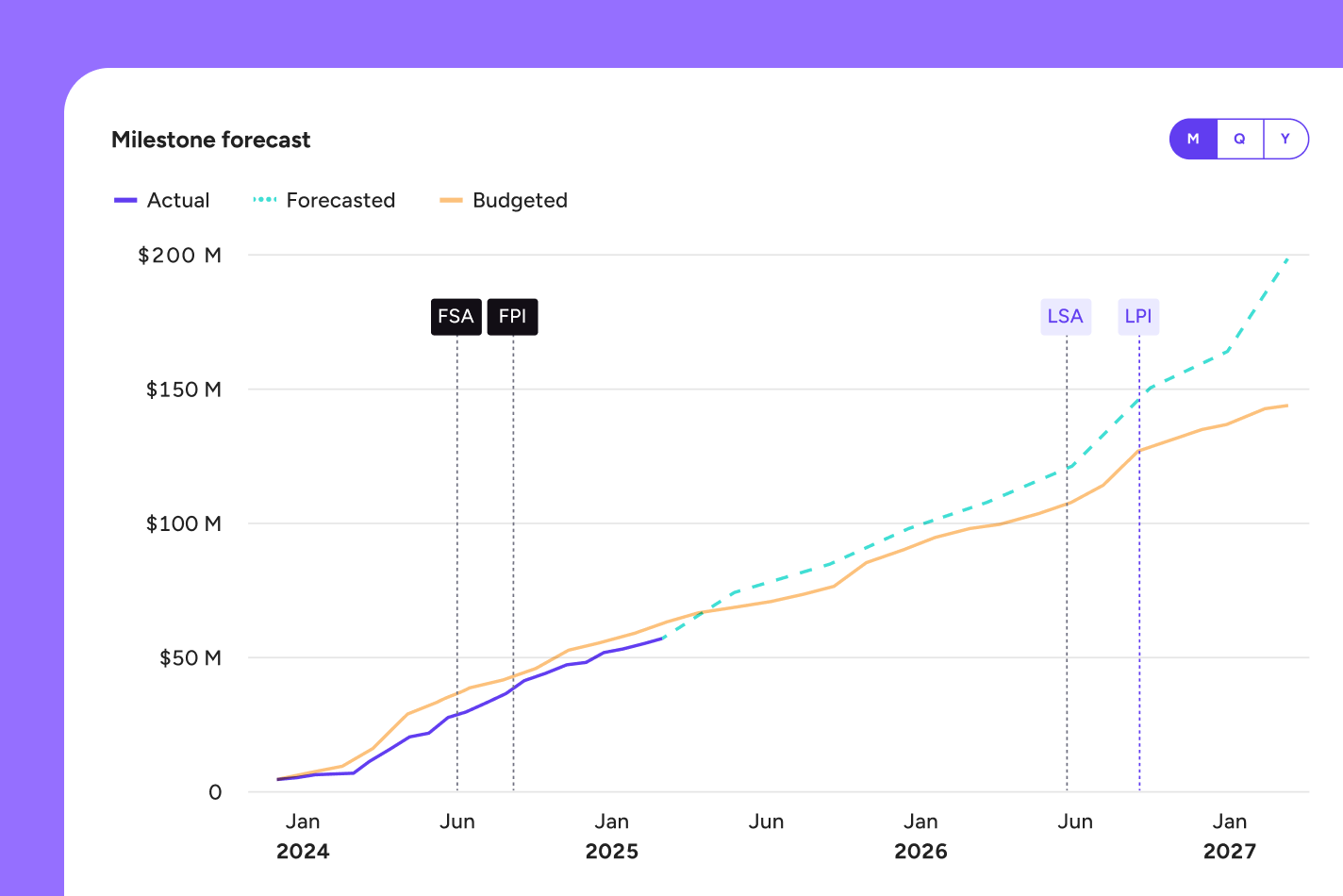Click the Milestone forecast chart title
Viewport: 1343px width, 896px height.
(210, 140)
